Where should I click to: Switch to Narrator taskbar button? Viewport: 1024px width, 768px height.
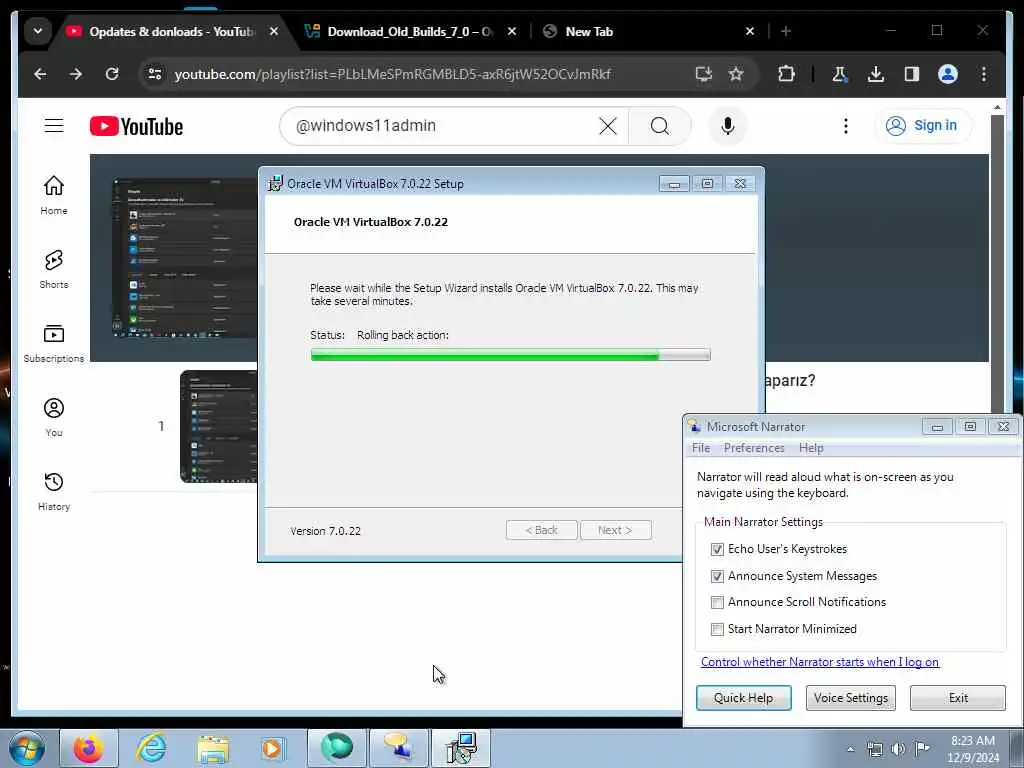(x=398, y=748)
